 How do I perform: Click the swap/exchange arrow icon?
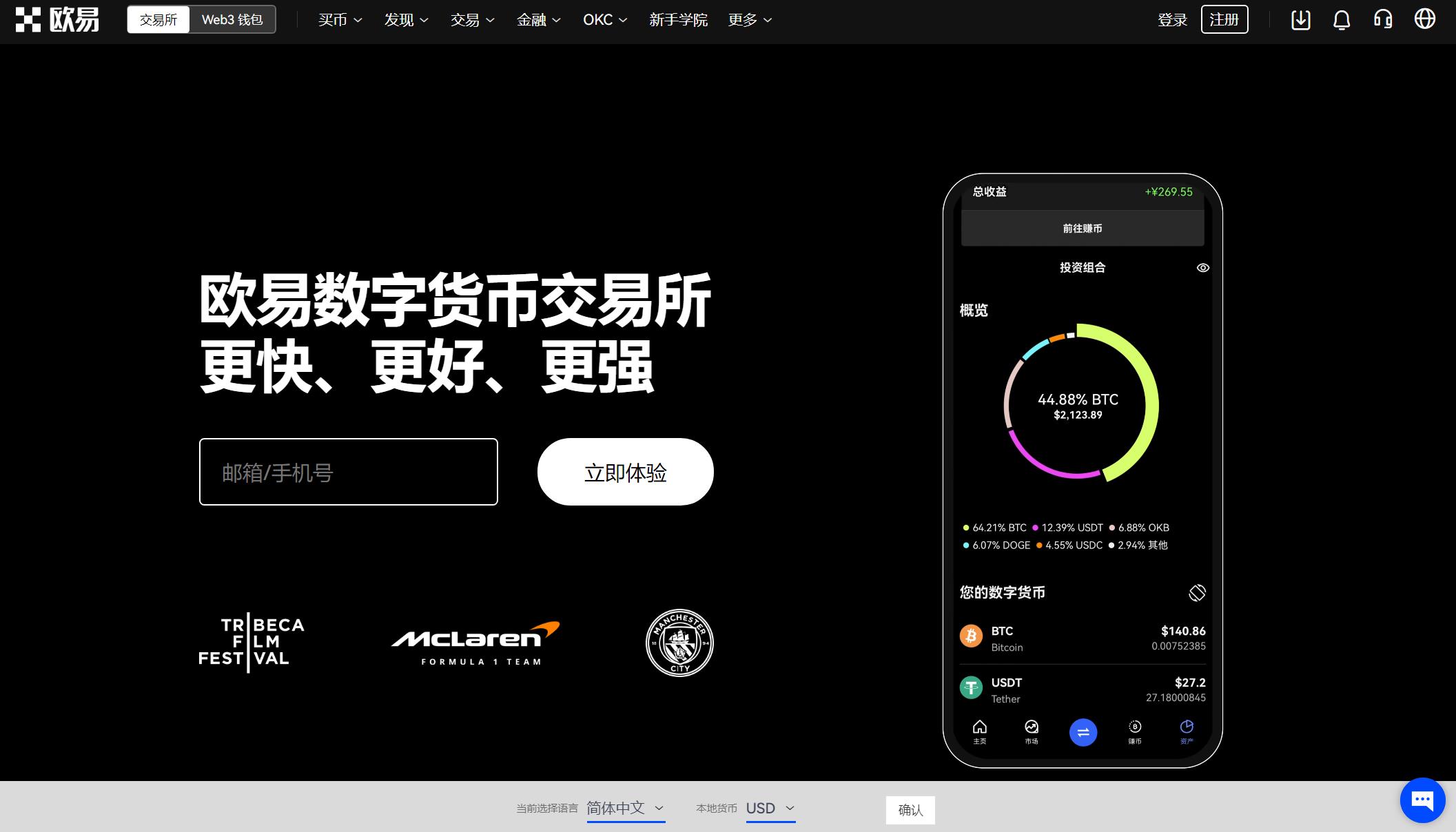pos(1082,732)
